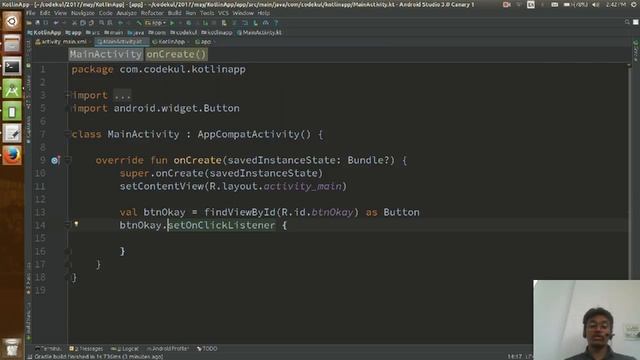Click the green phone emulator launcher icon
The image size is (640, 360).
12,111
